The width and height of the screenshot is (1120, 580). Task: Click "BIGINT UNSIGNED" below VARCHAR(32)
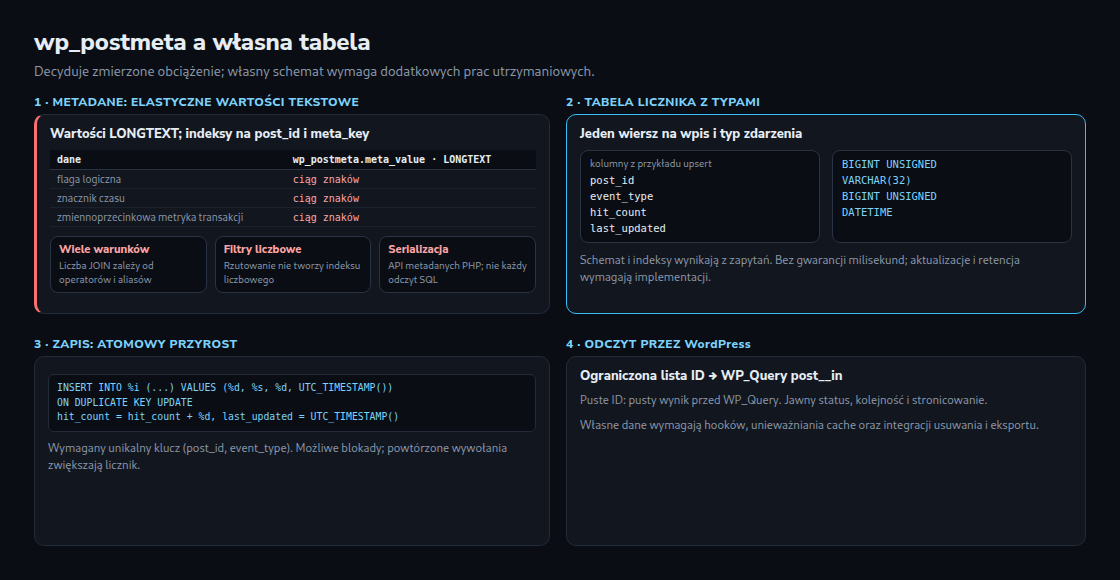889,196
